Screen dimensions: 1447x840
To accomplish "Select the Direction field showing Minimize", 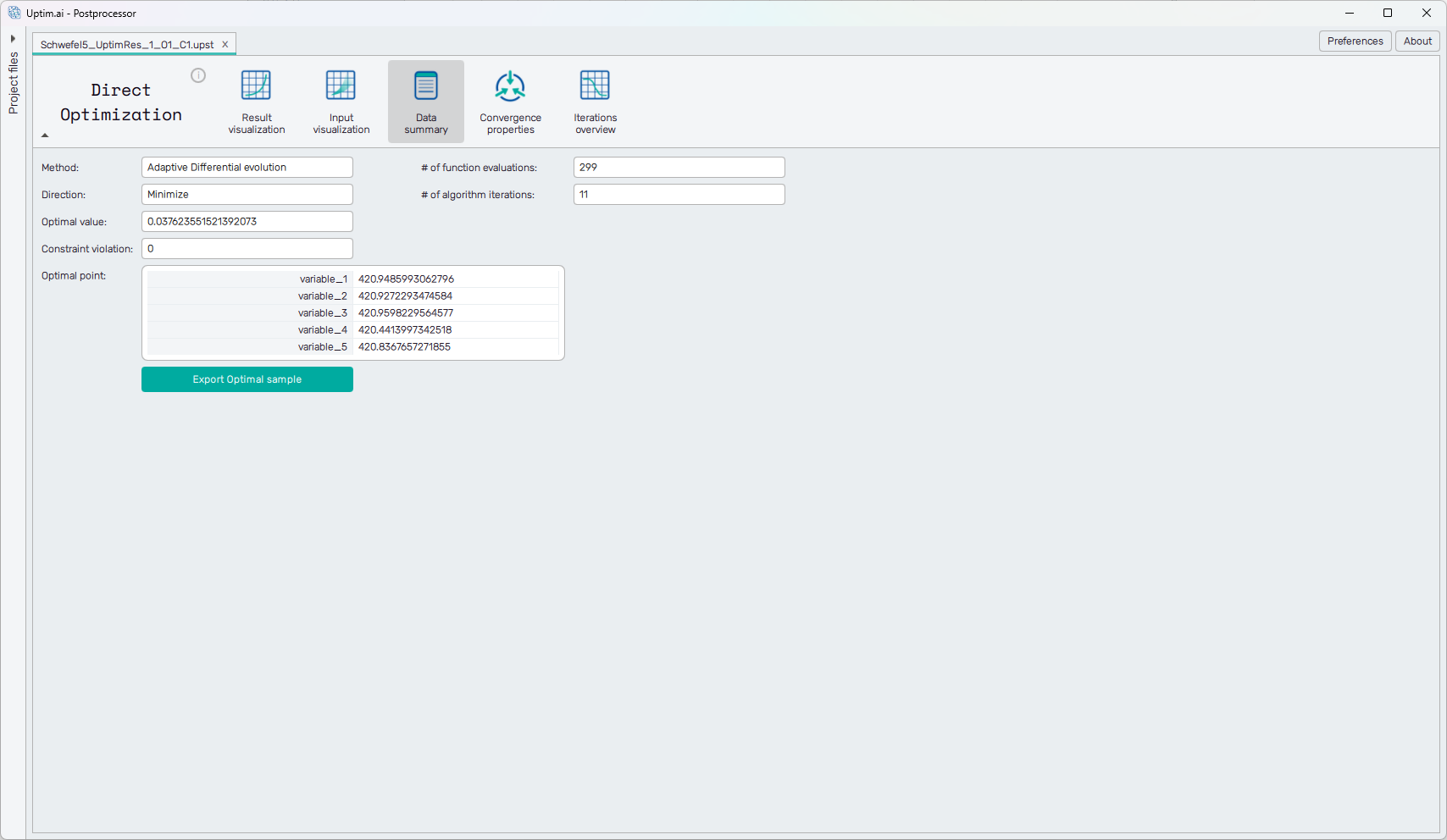I will pyautogui.click(x=247, y=195).
